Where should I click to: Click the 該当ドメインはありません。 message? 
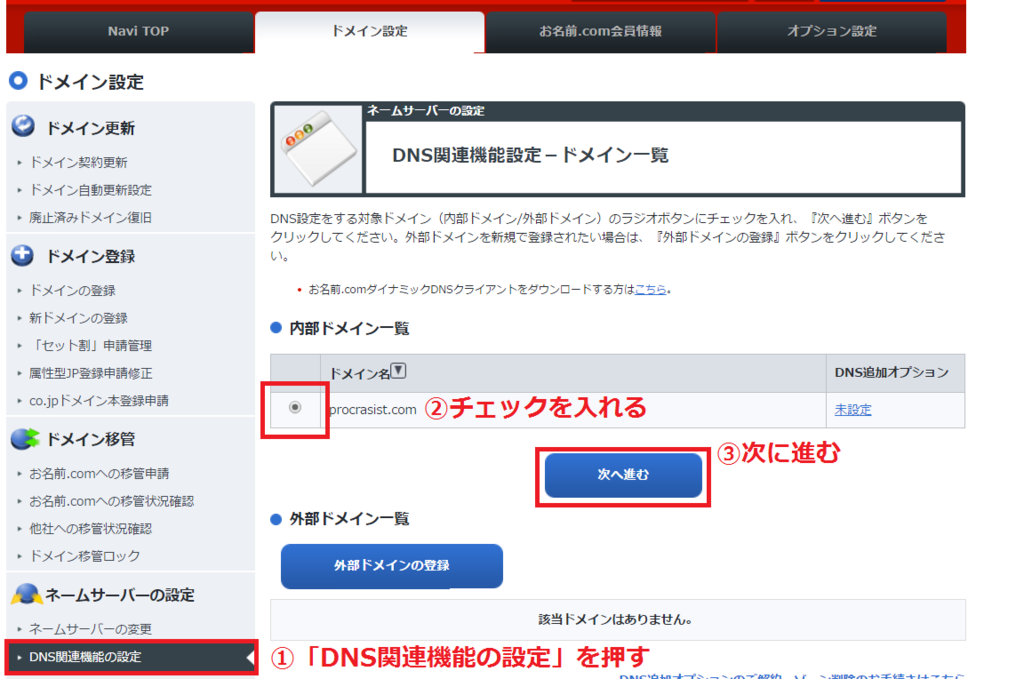pos(615,620)
